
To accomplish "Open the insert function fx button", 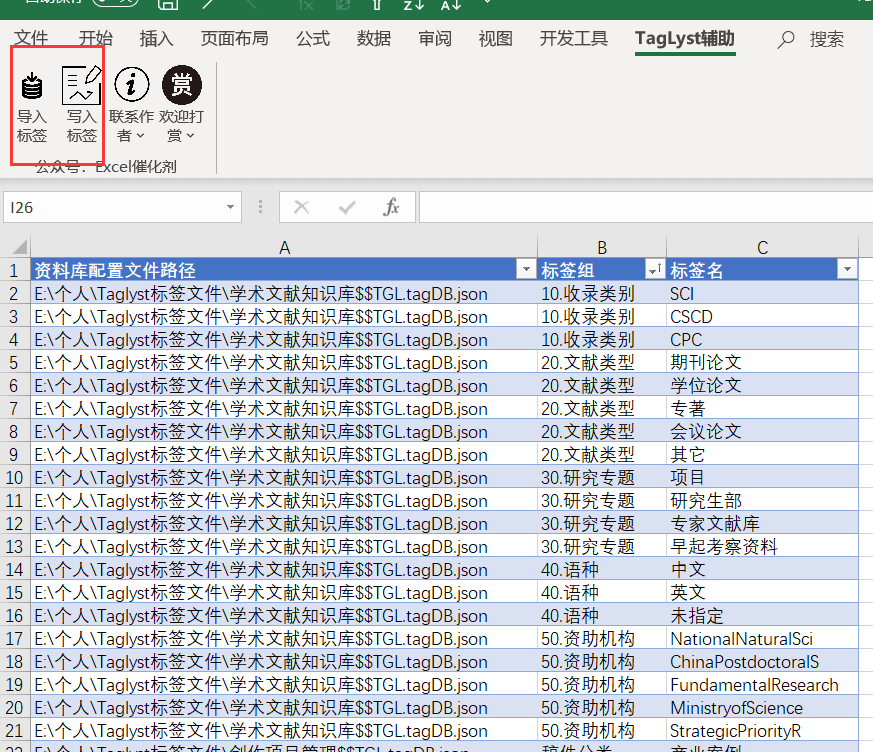I will tap(391, 207).
